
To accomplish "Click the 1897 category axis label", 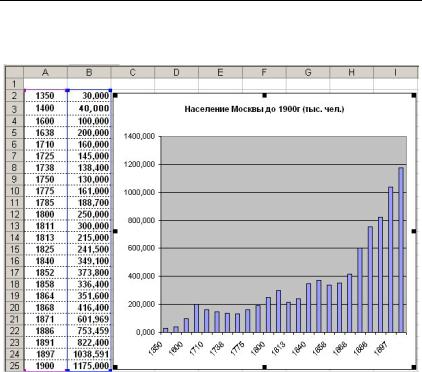I will pos(381,349).
